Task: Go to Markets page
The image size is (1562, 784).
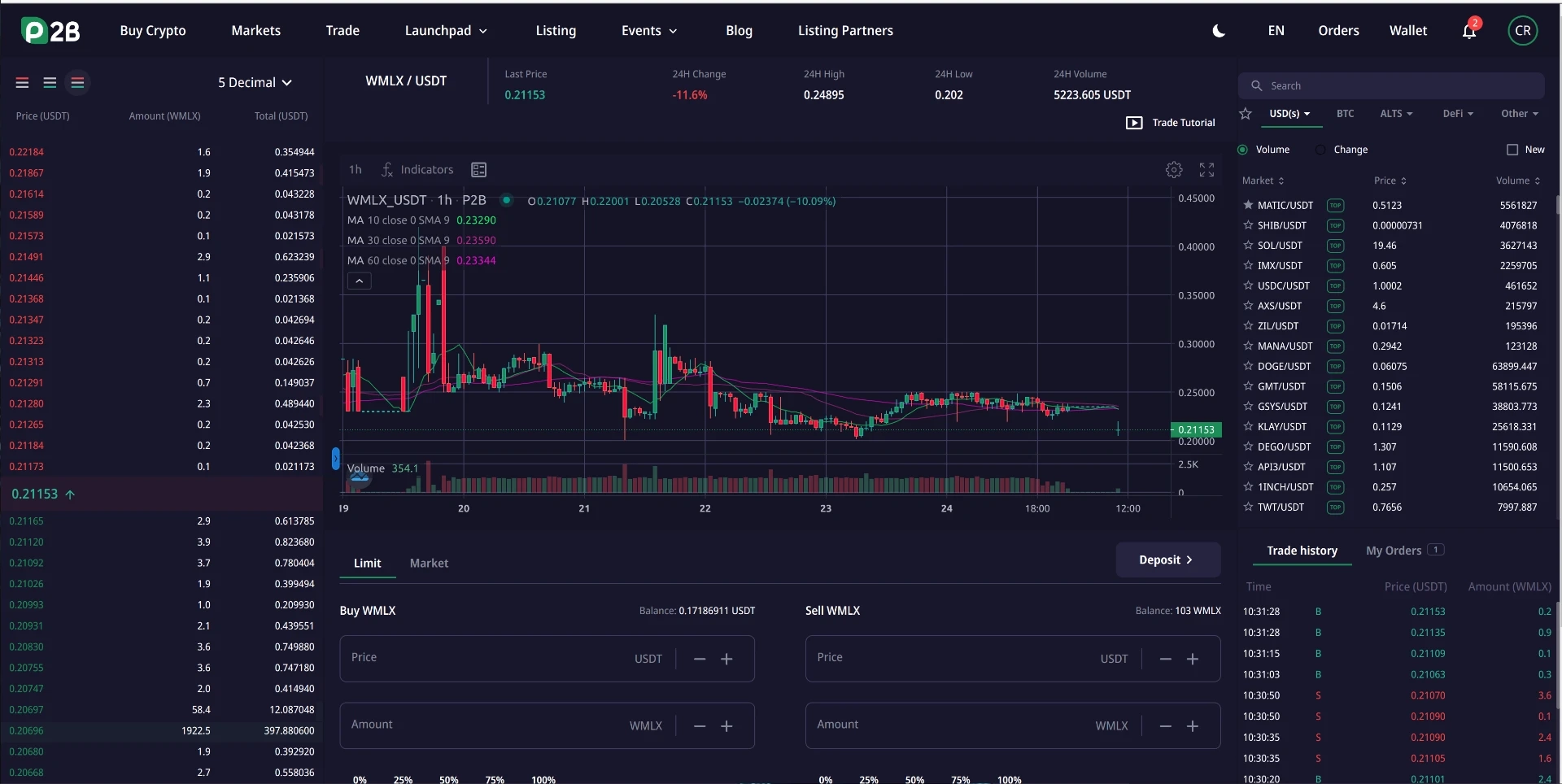Action: 255,31
